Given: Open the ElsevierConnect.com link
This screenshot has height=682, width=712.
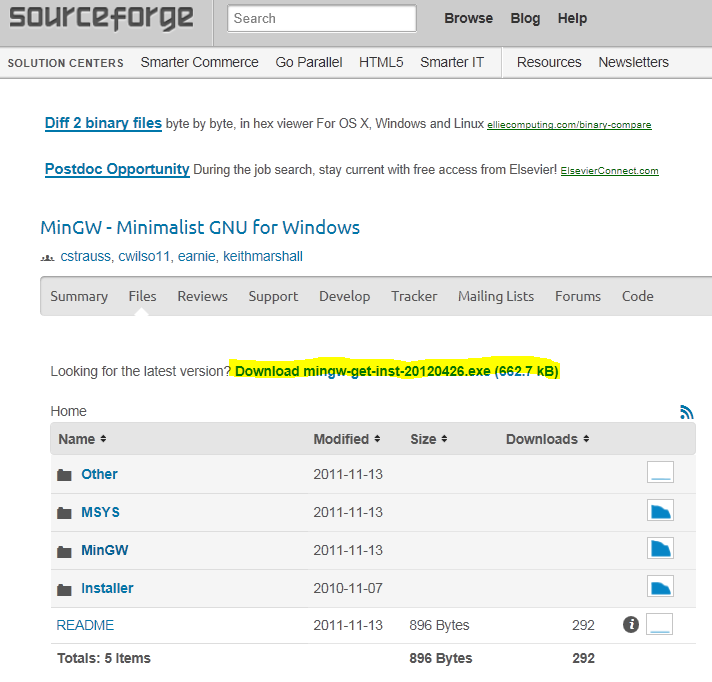Looking at the screenshot, I should [609, 171].
